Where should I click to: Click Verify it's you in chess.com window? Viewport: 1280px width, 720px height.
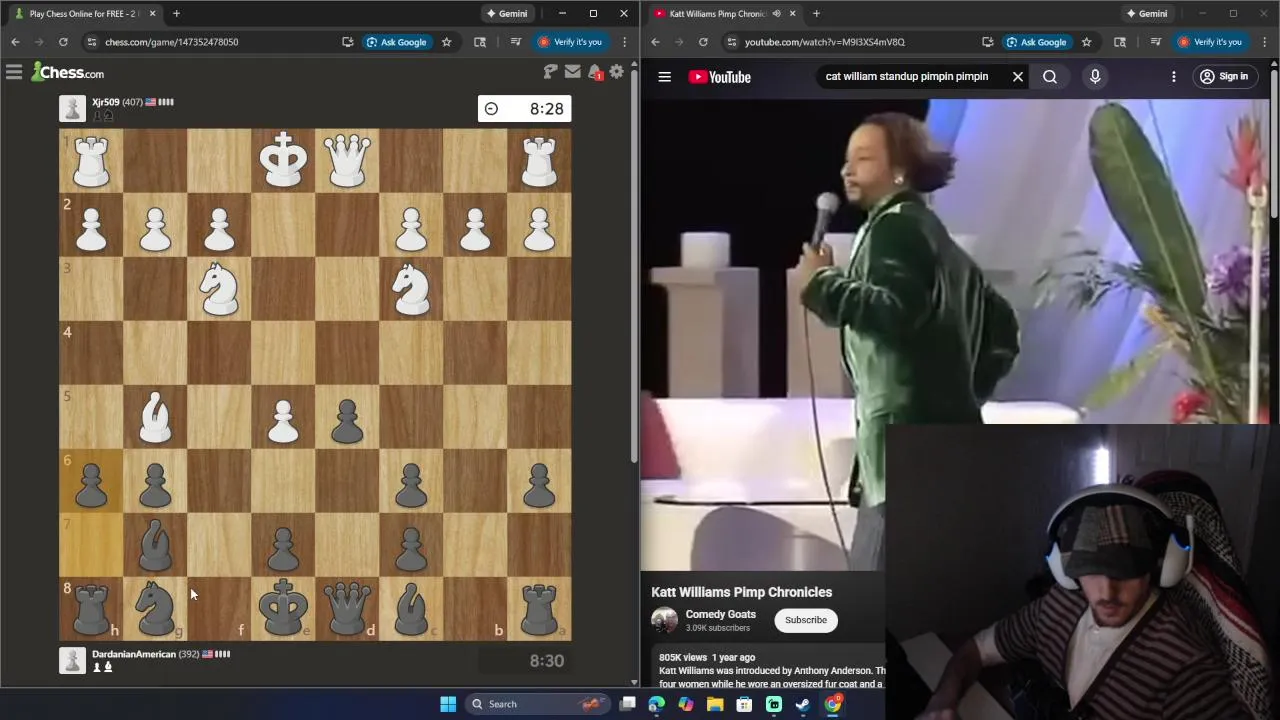click(x=570, y=42)
